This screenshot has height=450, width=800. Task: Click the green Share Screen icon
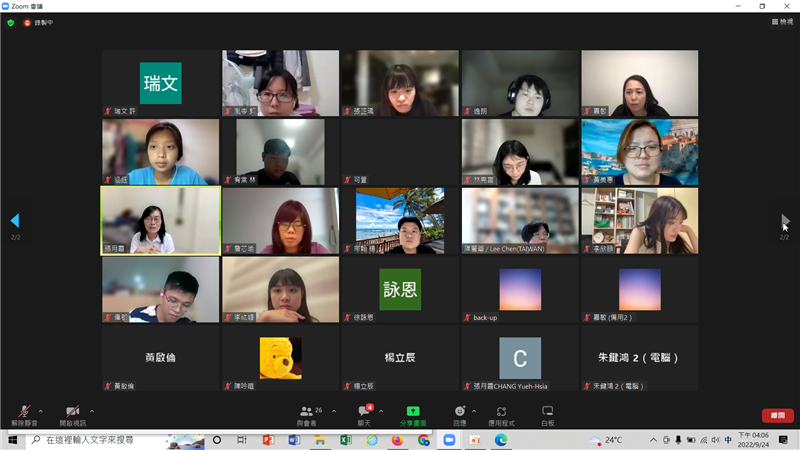[412, 412]
